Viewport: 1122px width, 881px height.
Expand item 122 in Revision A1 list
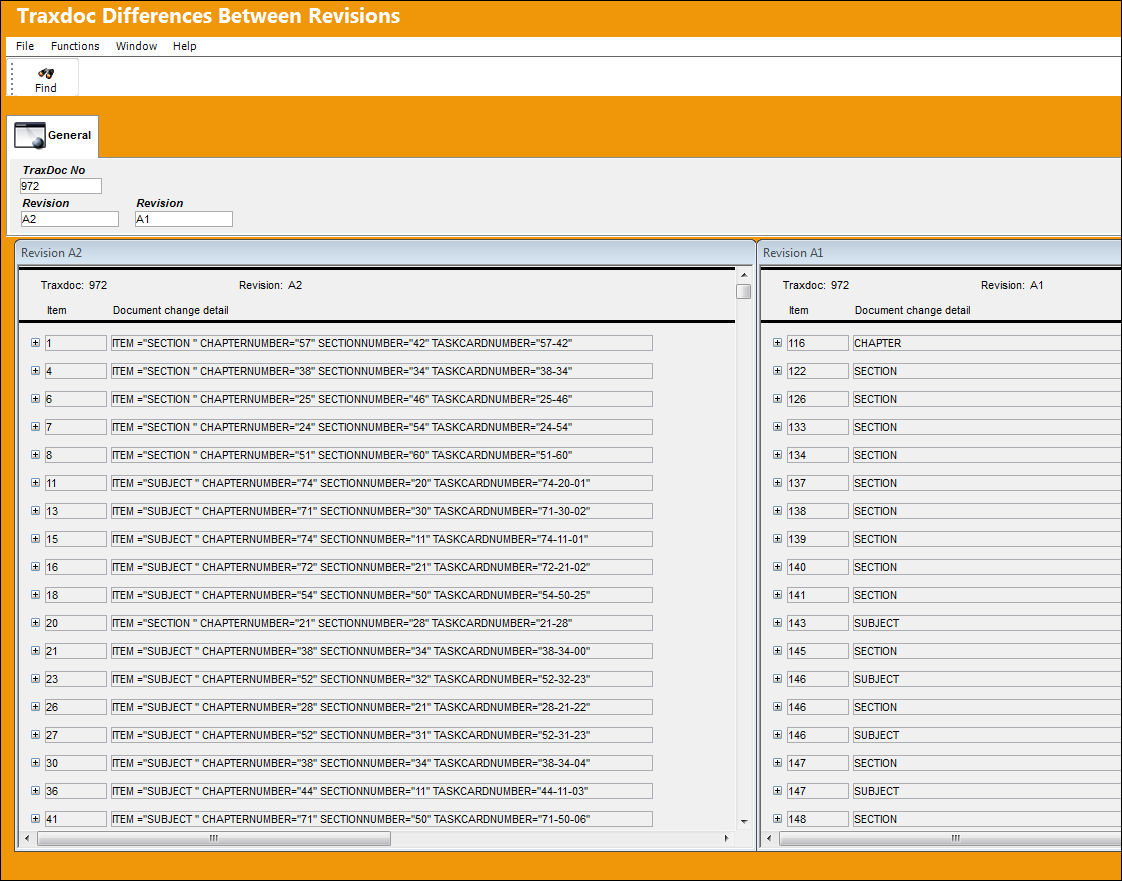(x=777, y=371)
